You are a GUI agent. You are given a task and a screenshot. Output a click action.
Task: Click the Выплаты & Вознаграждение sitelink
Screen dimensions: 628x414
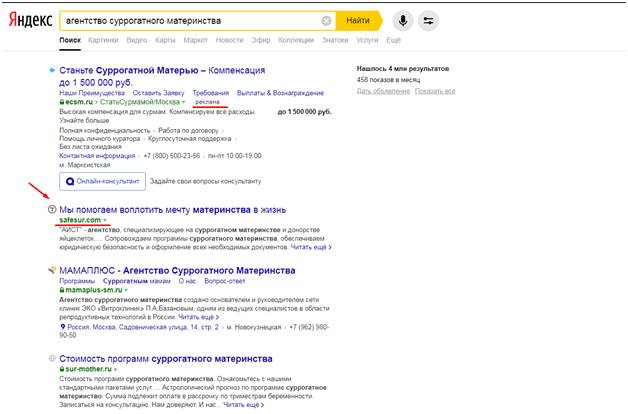280,93
